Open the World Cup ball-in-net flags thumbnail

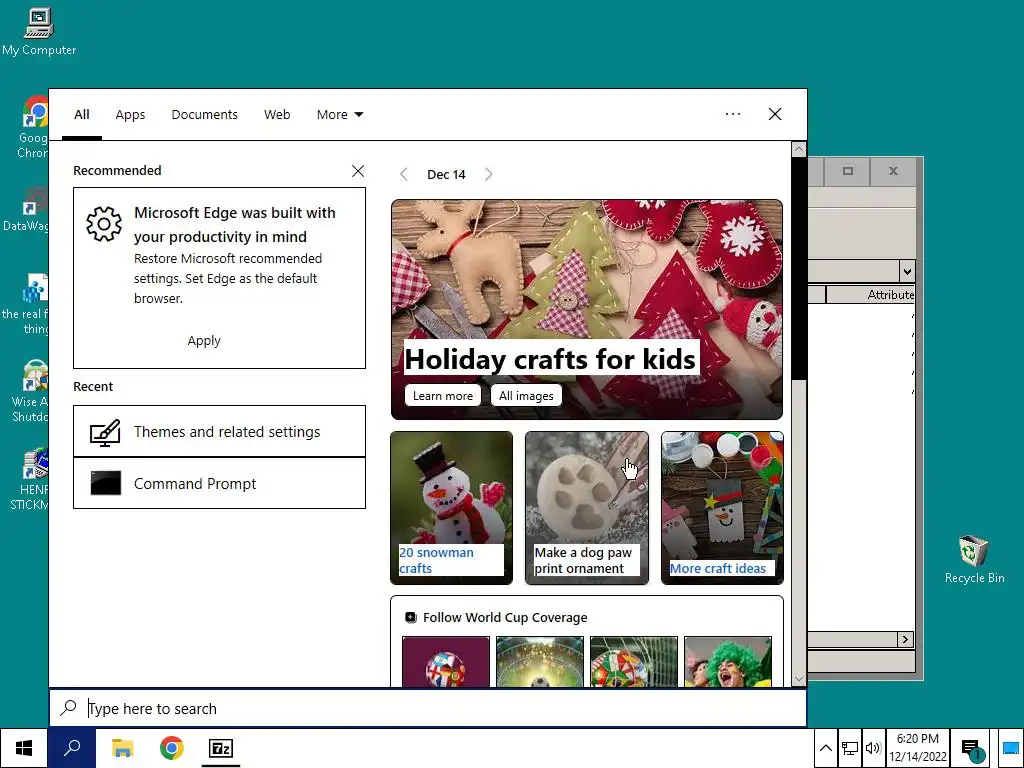tap(633, 662)
